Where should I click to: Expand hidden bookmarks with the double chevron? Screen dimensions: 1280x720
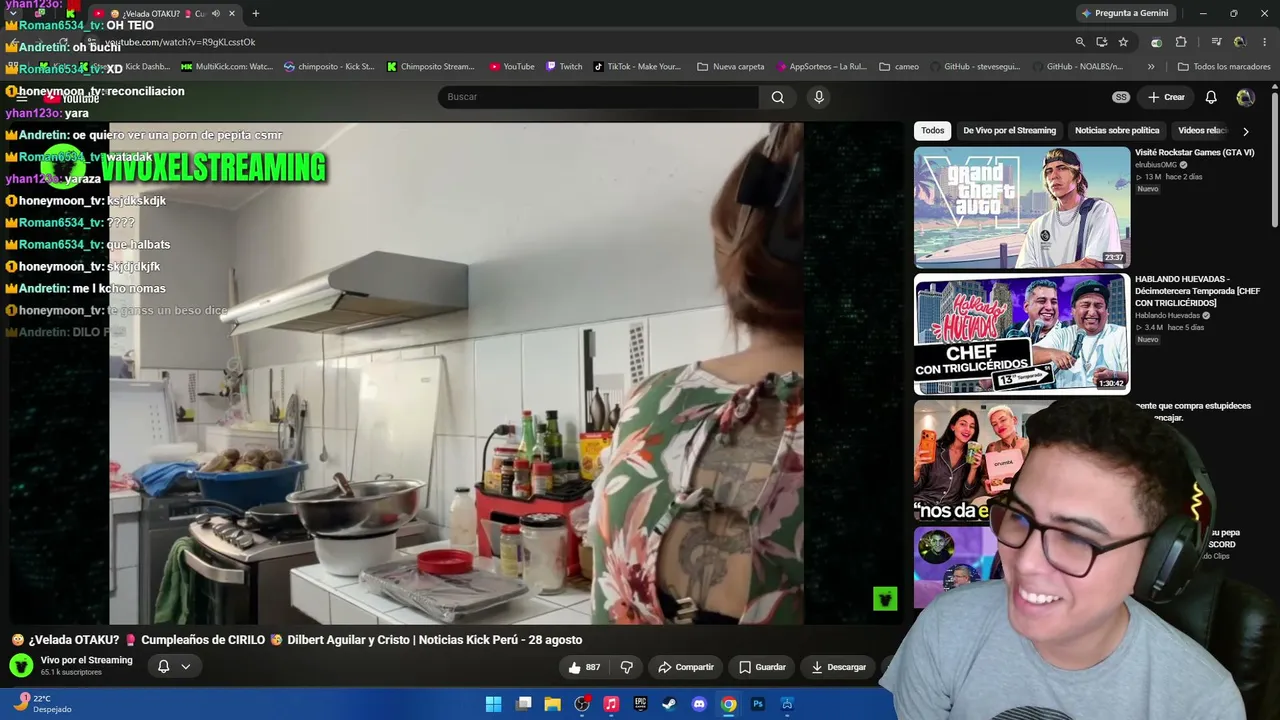click(1151, 67)
